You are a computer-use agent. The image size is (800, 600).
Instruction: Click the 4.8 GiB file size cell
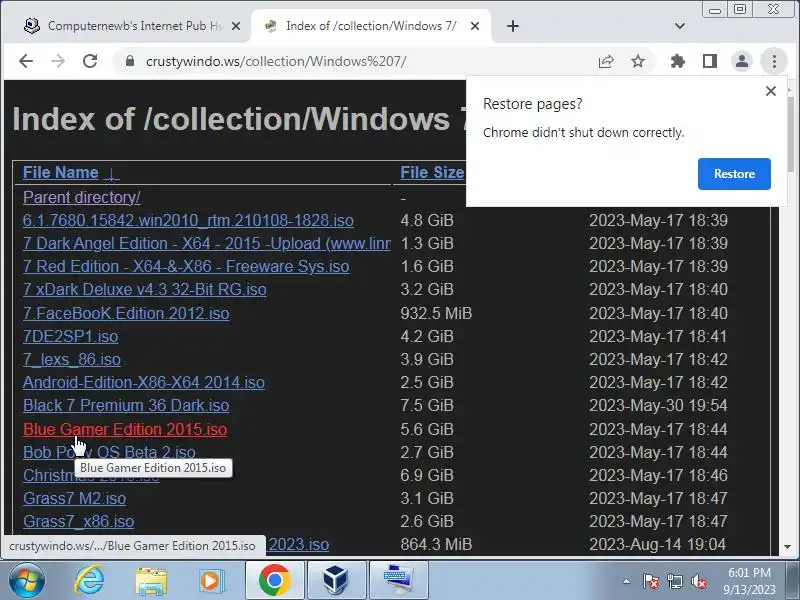[427, 220]
